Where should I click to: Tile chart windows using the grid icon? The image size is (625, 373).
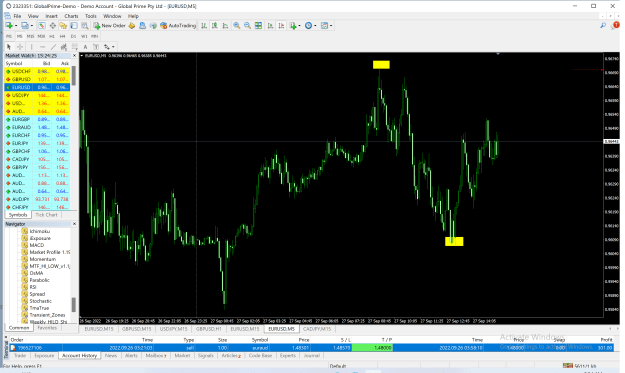258,26
